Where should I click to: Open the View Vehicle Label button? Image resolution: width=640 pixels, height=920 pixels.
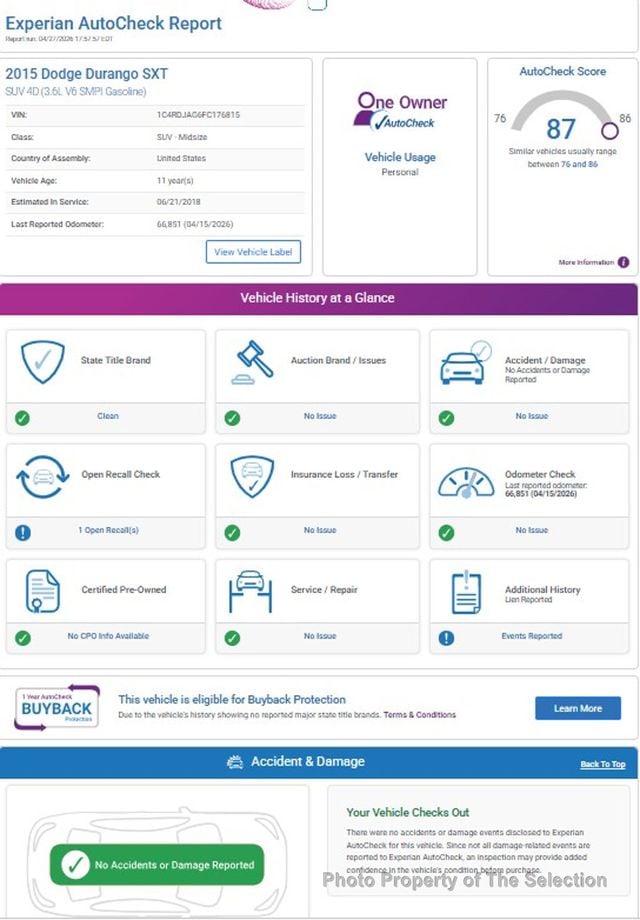[253, 252]
